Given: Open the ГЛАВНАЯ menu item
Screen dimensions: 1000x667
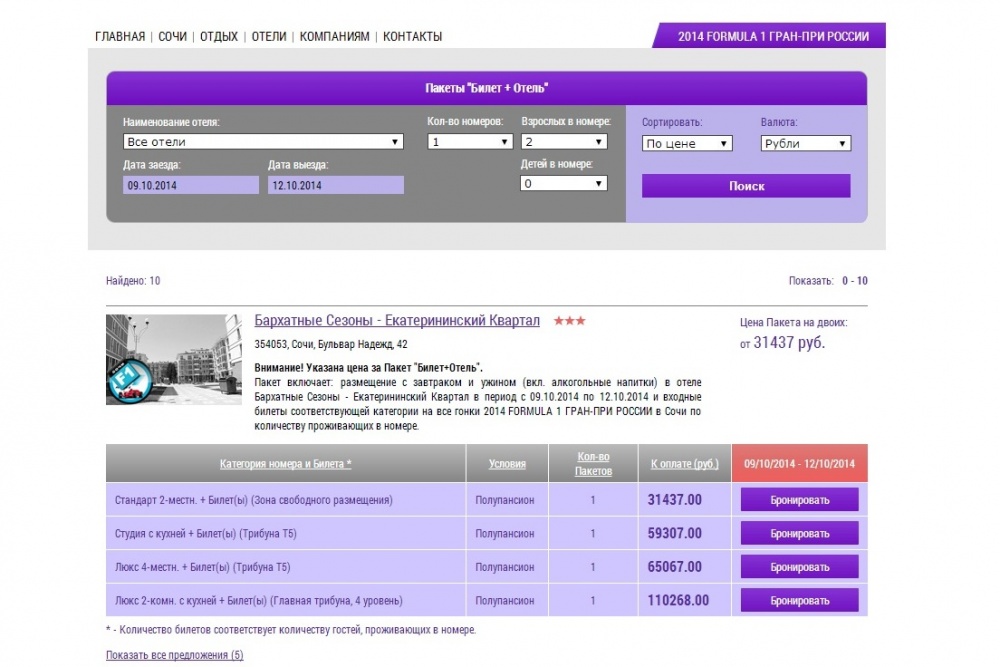Looking at the screenshot, I should 120,36.
